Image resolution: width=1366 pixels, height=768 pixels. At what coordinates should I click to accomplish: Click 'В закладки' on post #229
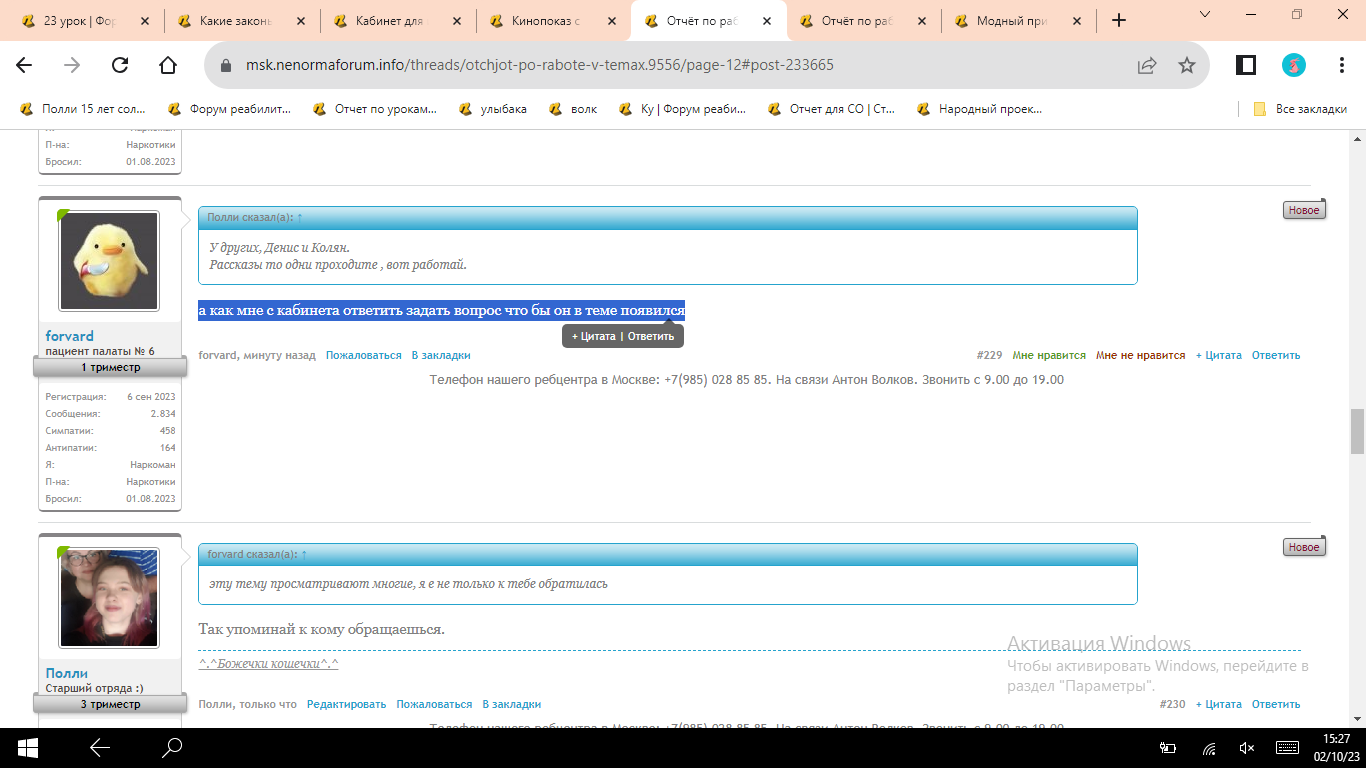(441, 355)
